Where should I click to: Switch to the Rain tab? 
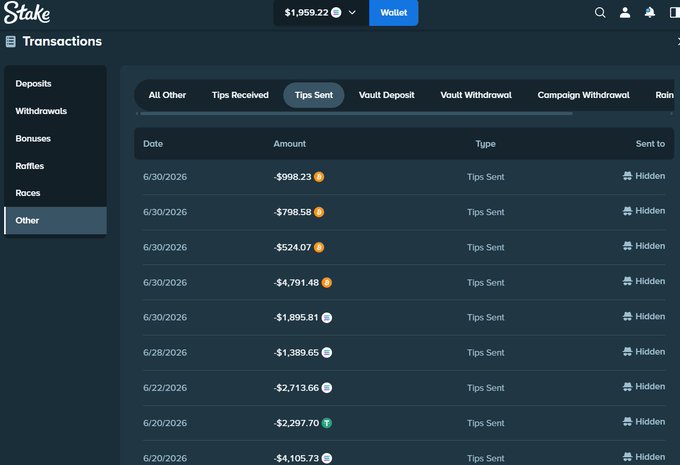(664, 95)
